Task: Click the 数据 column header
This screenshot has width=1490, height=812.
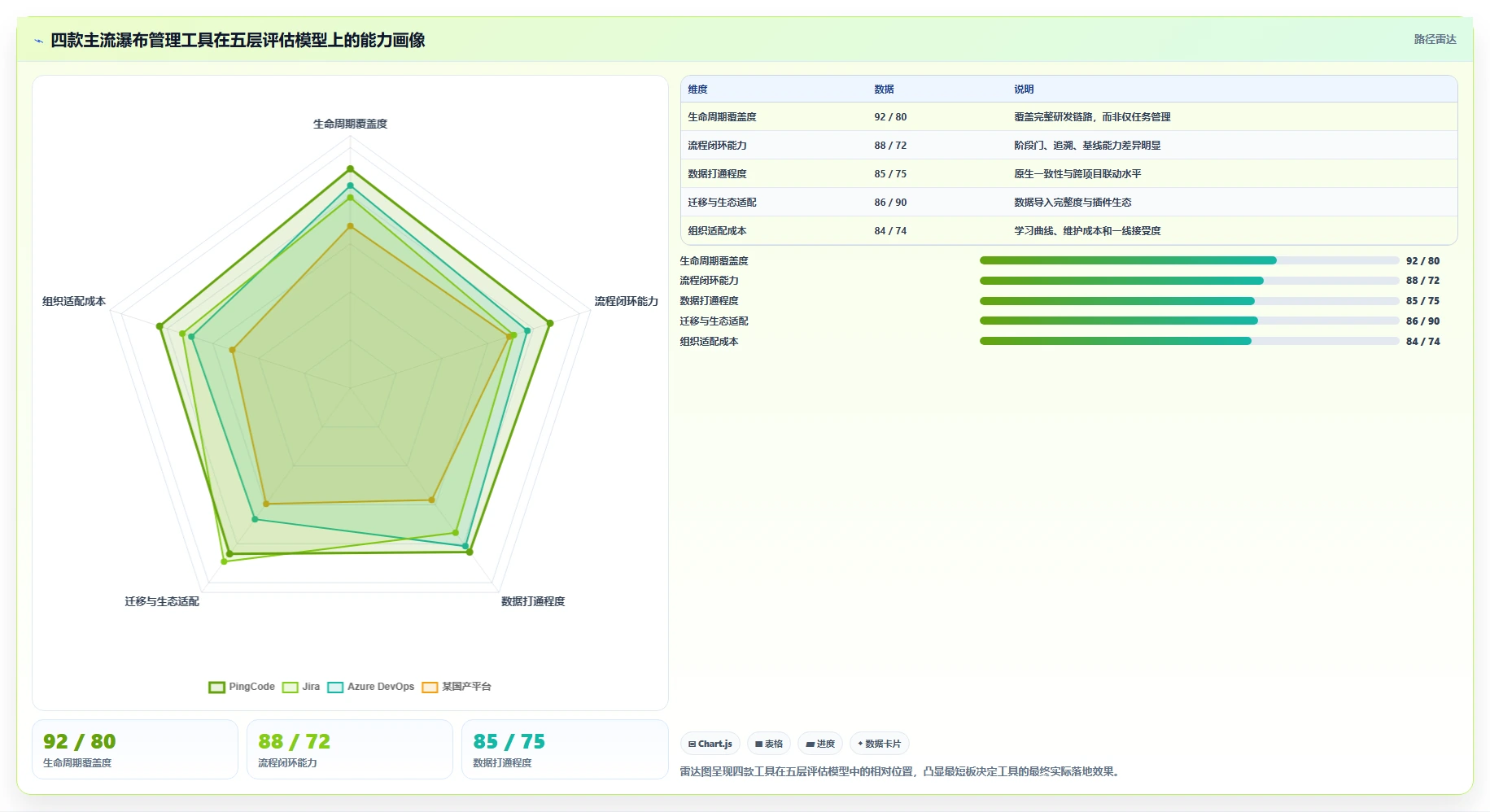Action: tap(884, 89)
